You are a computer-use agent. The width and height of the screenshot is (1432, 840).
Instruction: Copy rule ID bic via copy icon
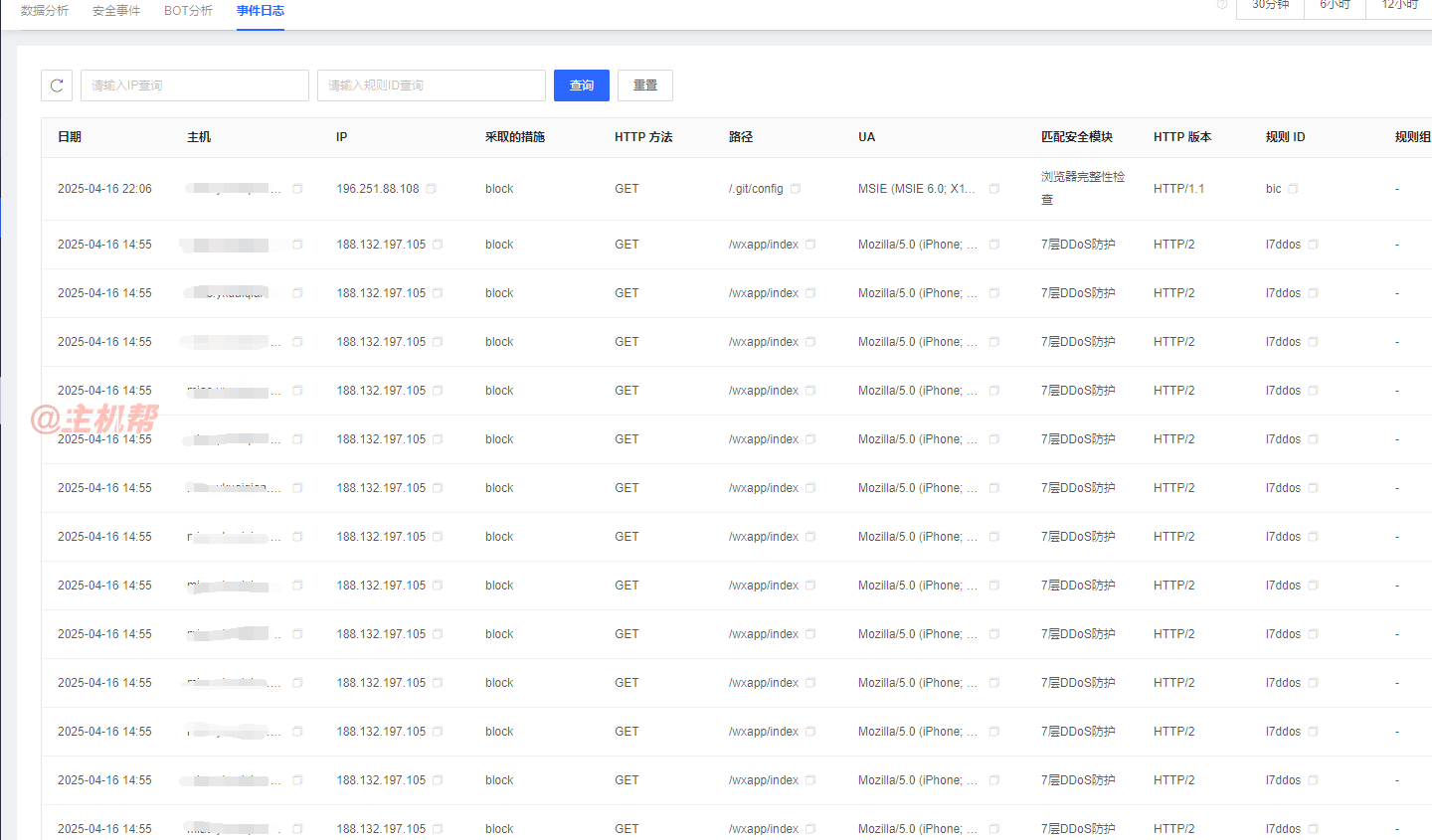1294,189
